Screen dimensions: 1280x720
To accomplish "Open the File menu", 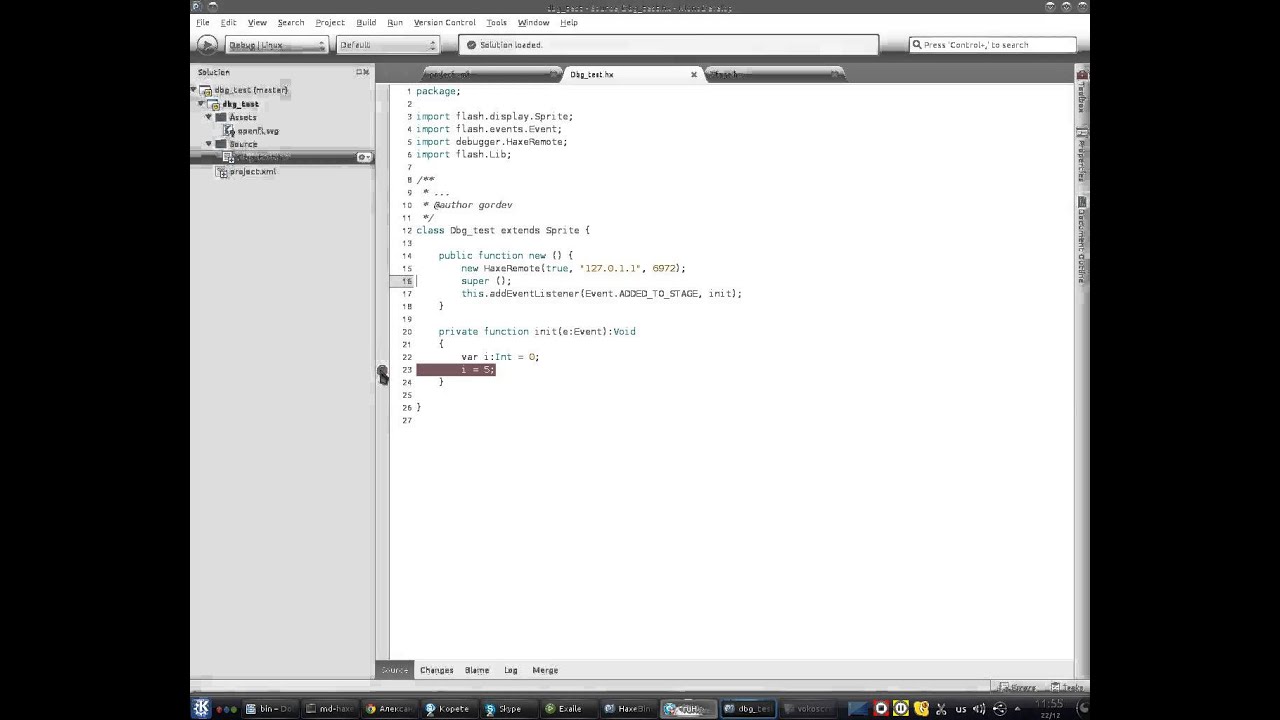I will 203,22.
